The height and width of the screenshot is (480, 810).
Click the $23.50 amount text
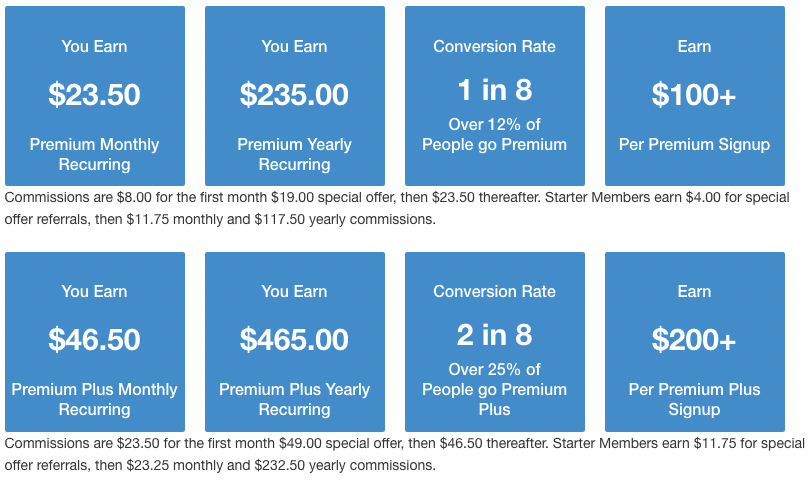click(95, 95)
